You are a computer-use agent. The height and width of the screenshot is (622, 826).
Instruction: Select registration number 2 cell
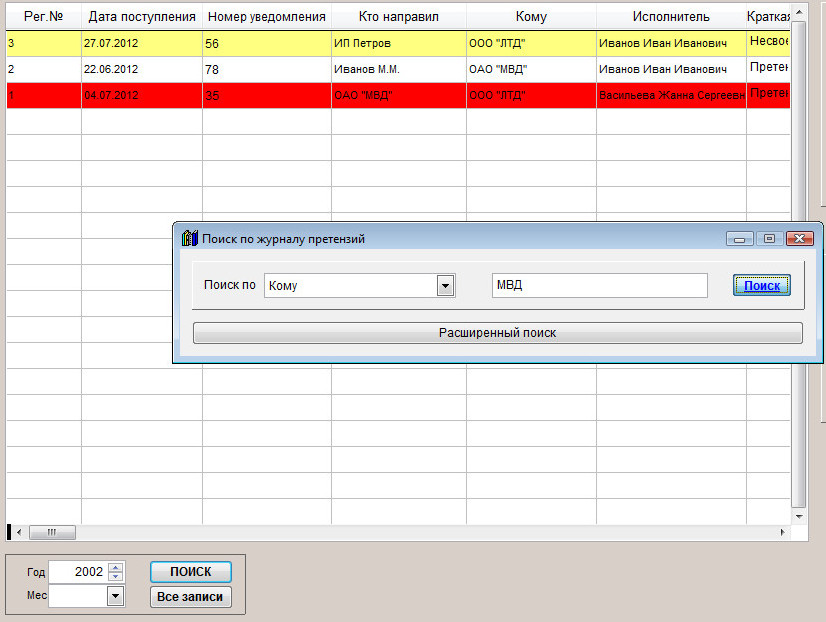point(44,69)
